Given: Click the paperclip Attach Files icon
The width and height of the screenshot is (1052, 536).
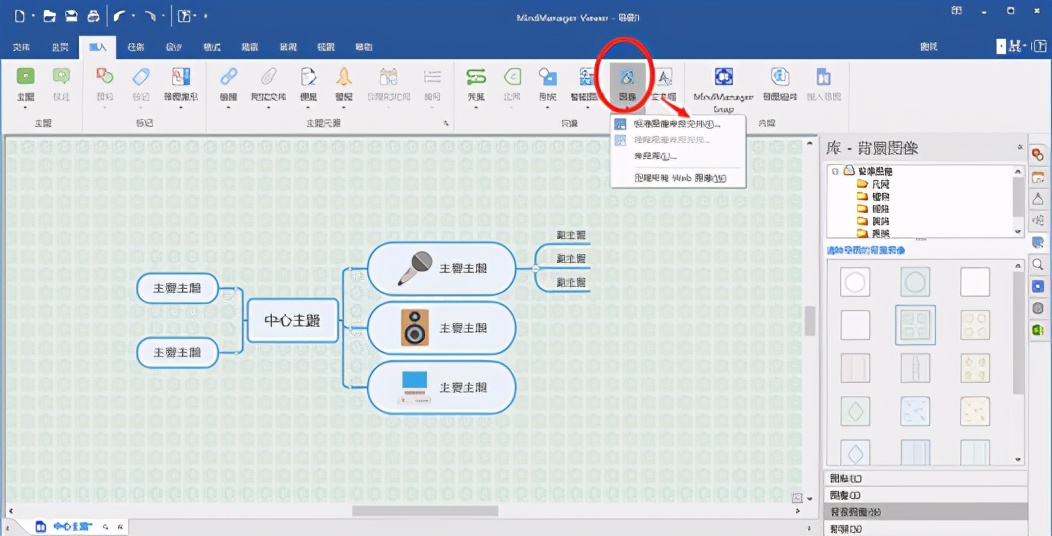Looking at the screenshot, I should (x=268, y=76).
